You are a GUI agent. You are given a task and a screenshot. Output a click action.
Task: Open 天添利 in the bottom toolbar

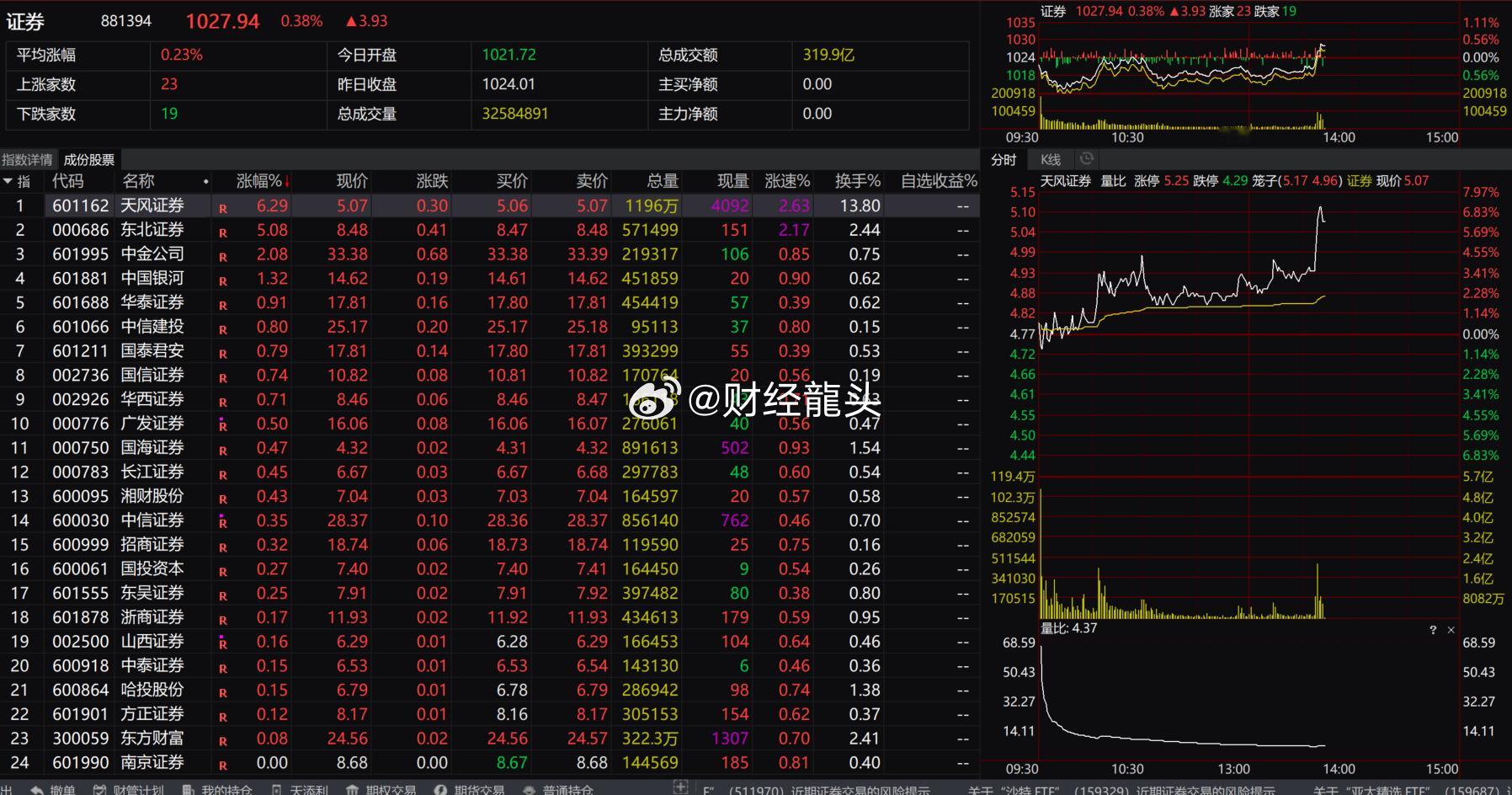(300, 789)
